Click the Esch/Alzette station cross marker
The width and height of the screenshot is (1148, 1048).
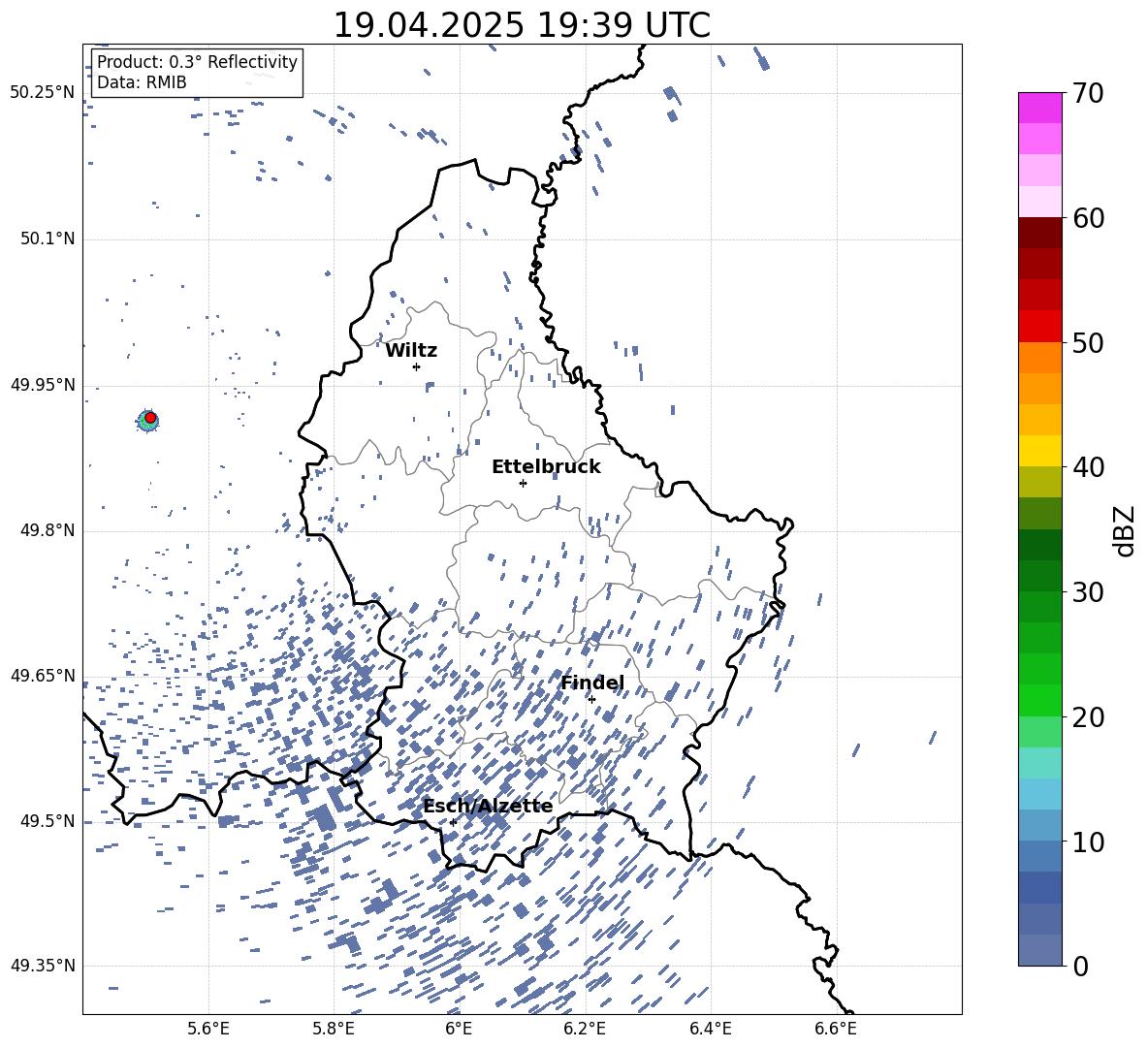click(453, 822)
